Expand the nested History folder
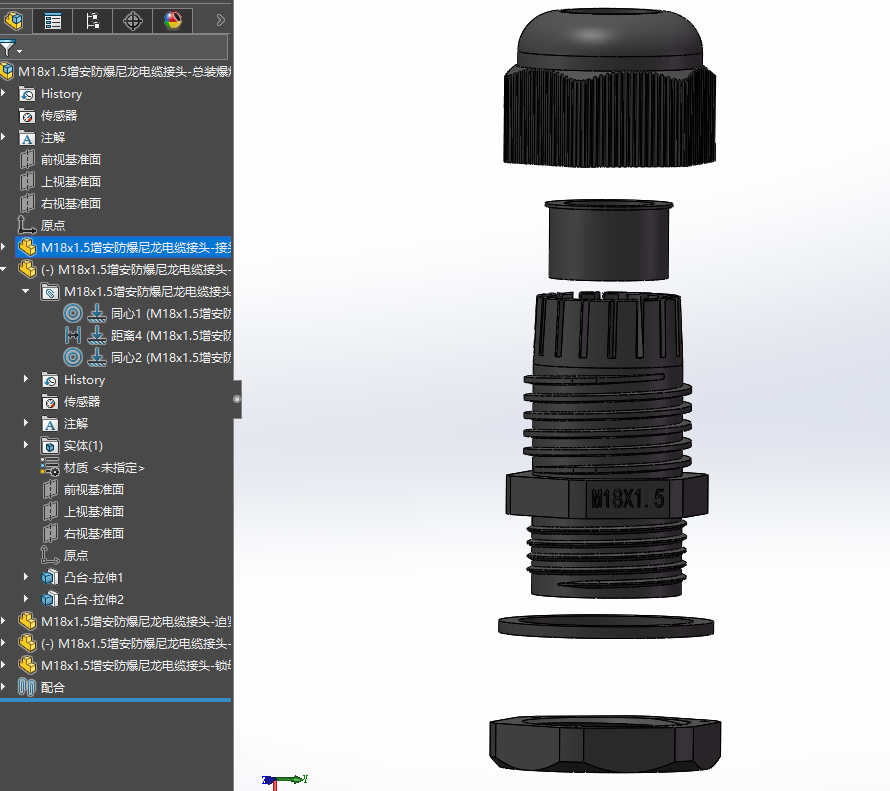 (x=26, y=378)
